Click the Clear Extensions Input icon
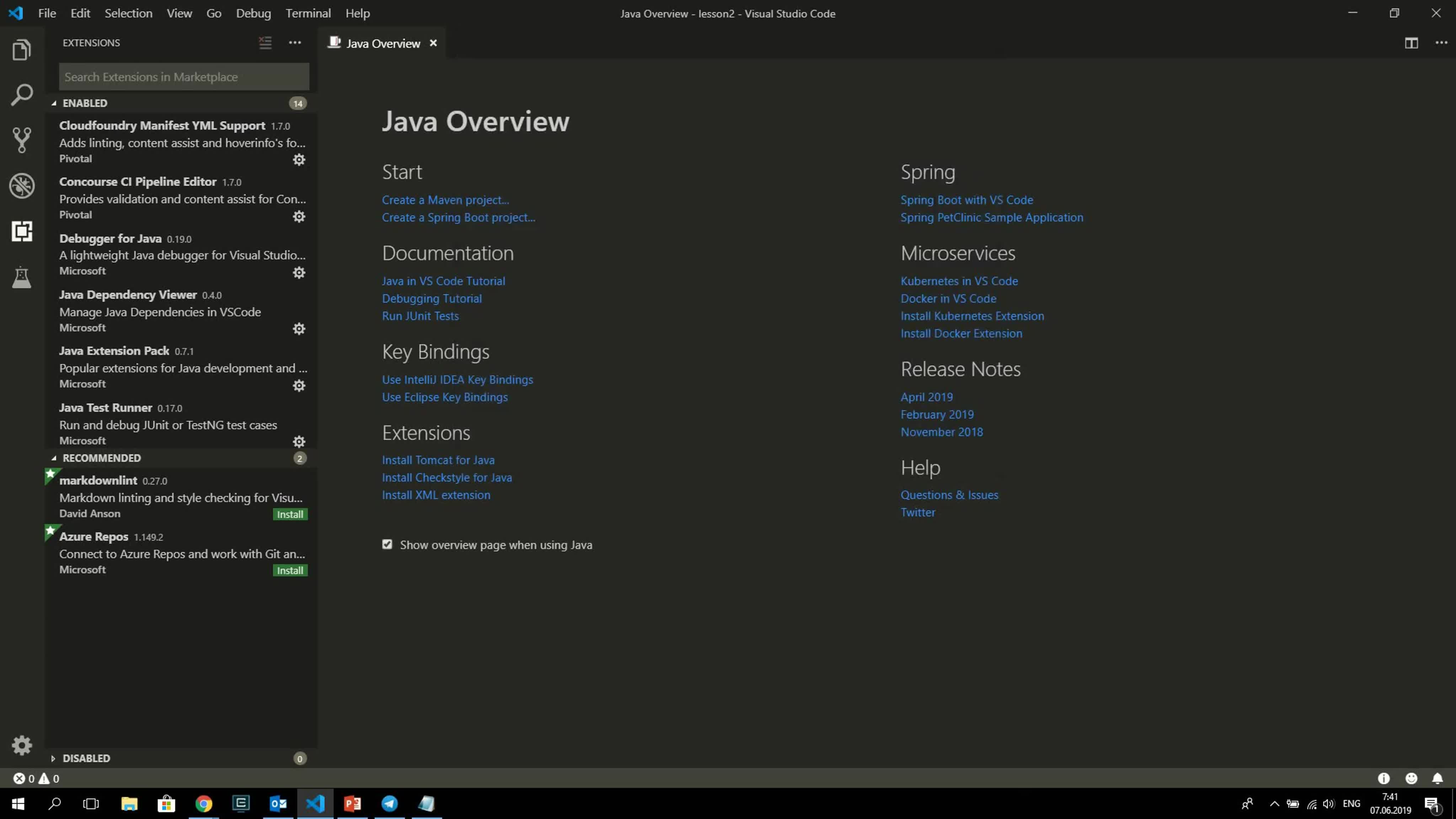Viewport: 1456px width, 819px height. click(x=265, y=43)
